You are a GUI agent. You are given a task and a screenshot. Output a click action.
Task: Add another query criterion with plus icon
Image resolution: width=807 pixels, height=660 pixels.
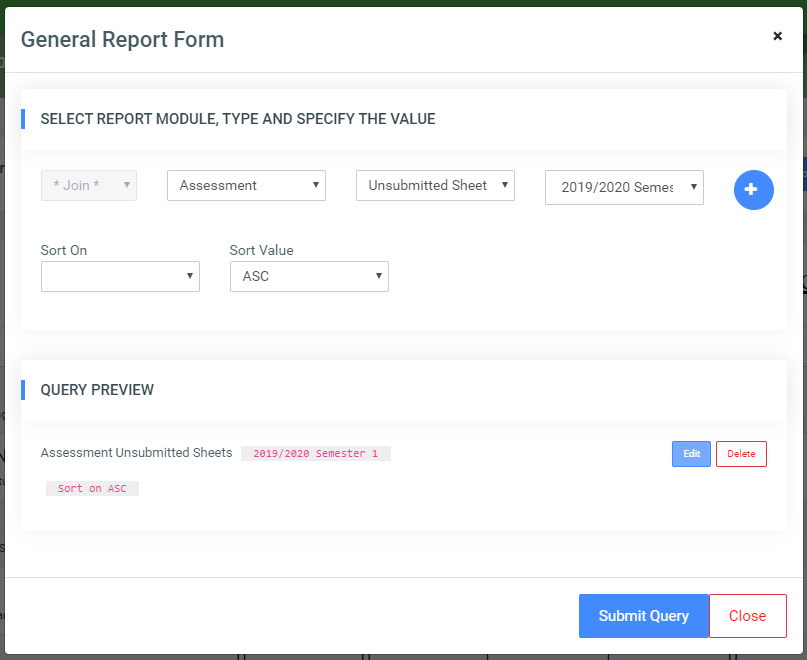(753, 190)
